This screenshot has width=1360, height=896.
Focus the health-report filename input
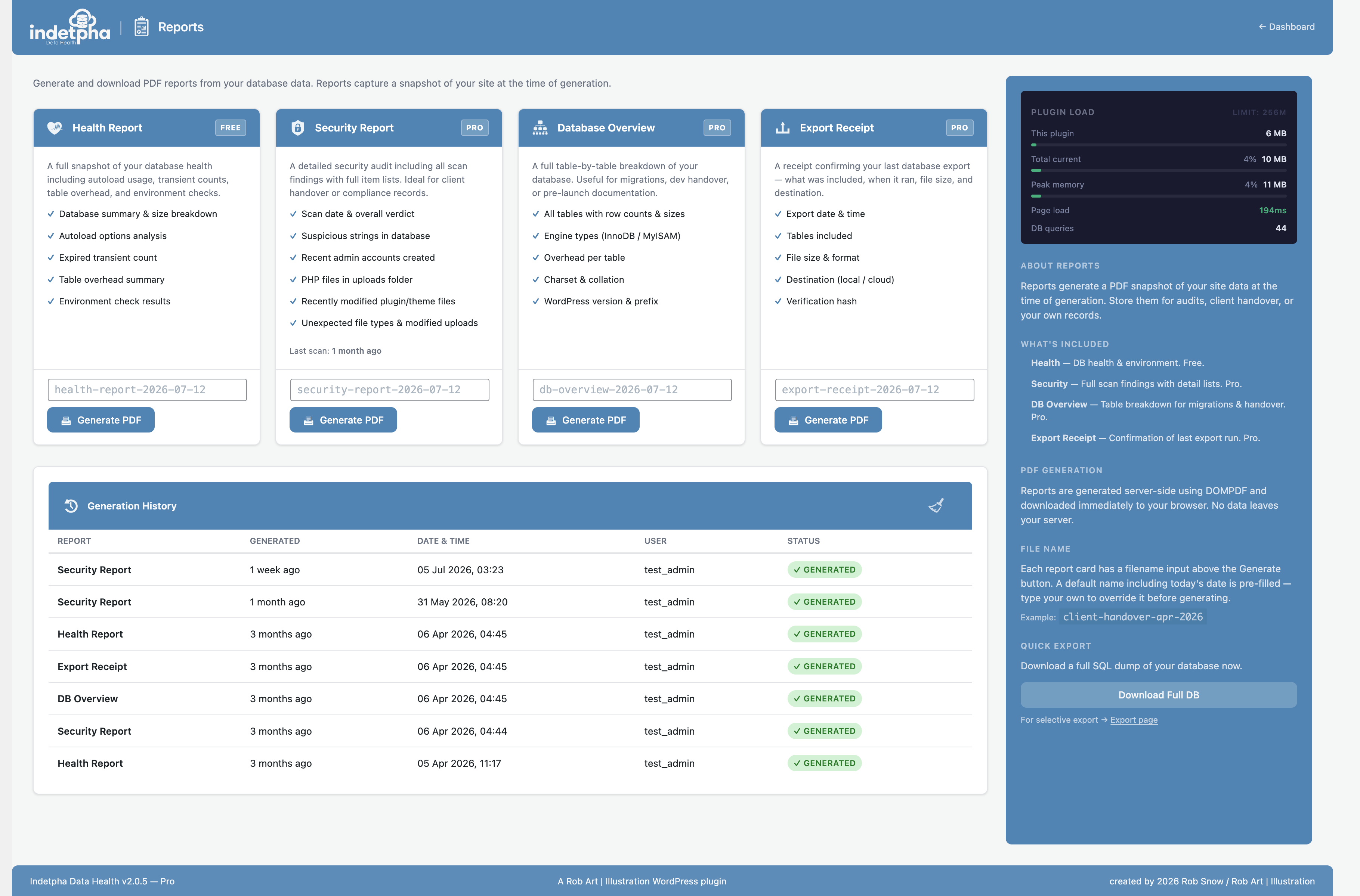click(148, 390)
